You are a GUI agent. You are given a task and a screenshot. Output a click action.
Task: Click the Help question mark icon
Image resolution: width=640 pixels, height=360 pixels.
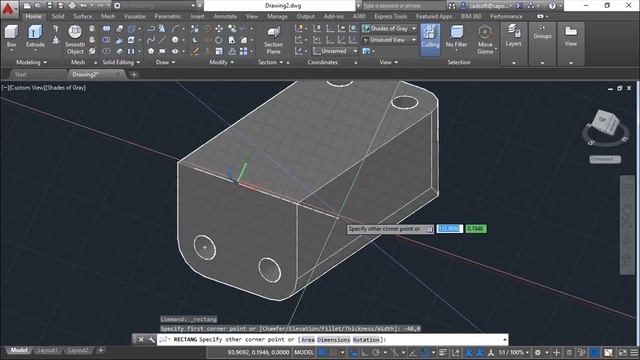[x=552, y=6]
